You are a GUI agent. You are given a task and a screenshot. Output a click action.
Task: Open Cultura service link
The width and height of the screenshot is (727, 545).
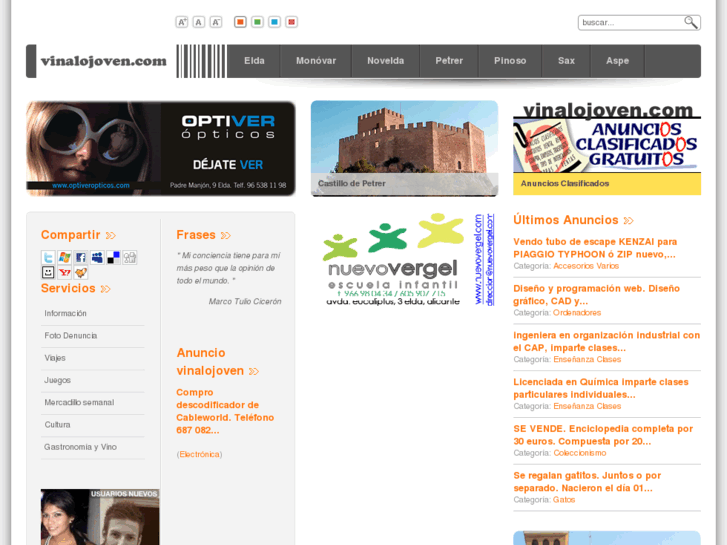(x=57, y=425)
